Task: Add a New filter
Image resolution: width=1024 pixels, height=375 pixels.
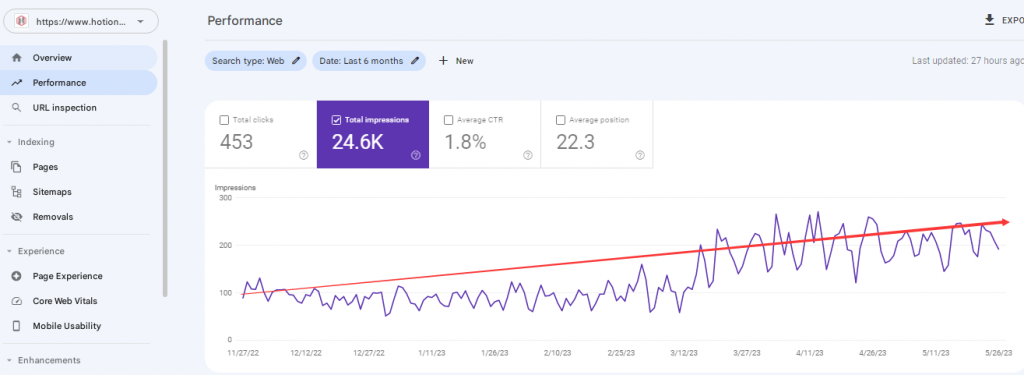Action: 456,61
